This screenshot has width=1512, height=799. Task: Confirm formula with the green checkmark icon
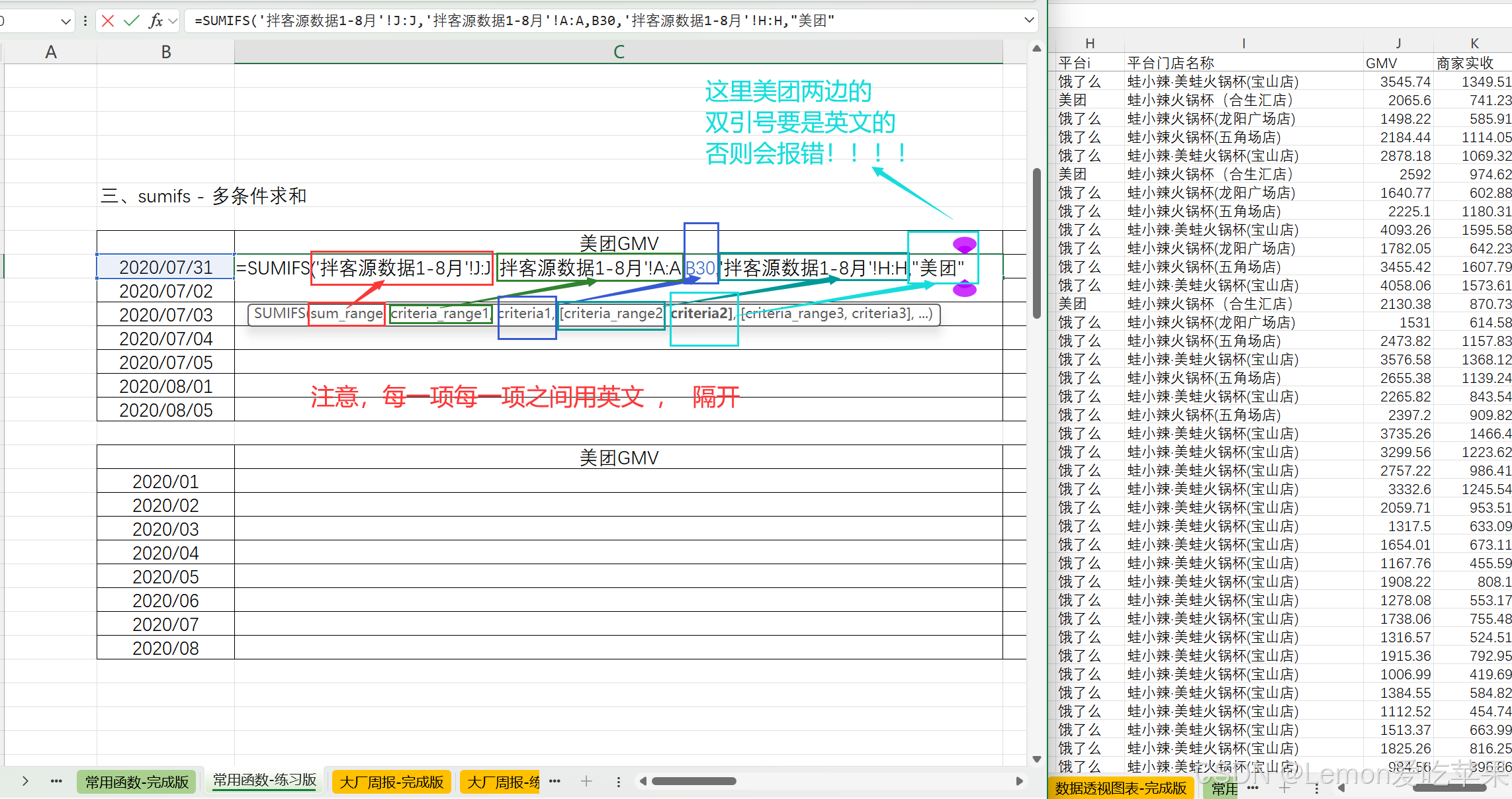(132, 21)
